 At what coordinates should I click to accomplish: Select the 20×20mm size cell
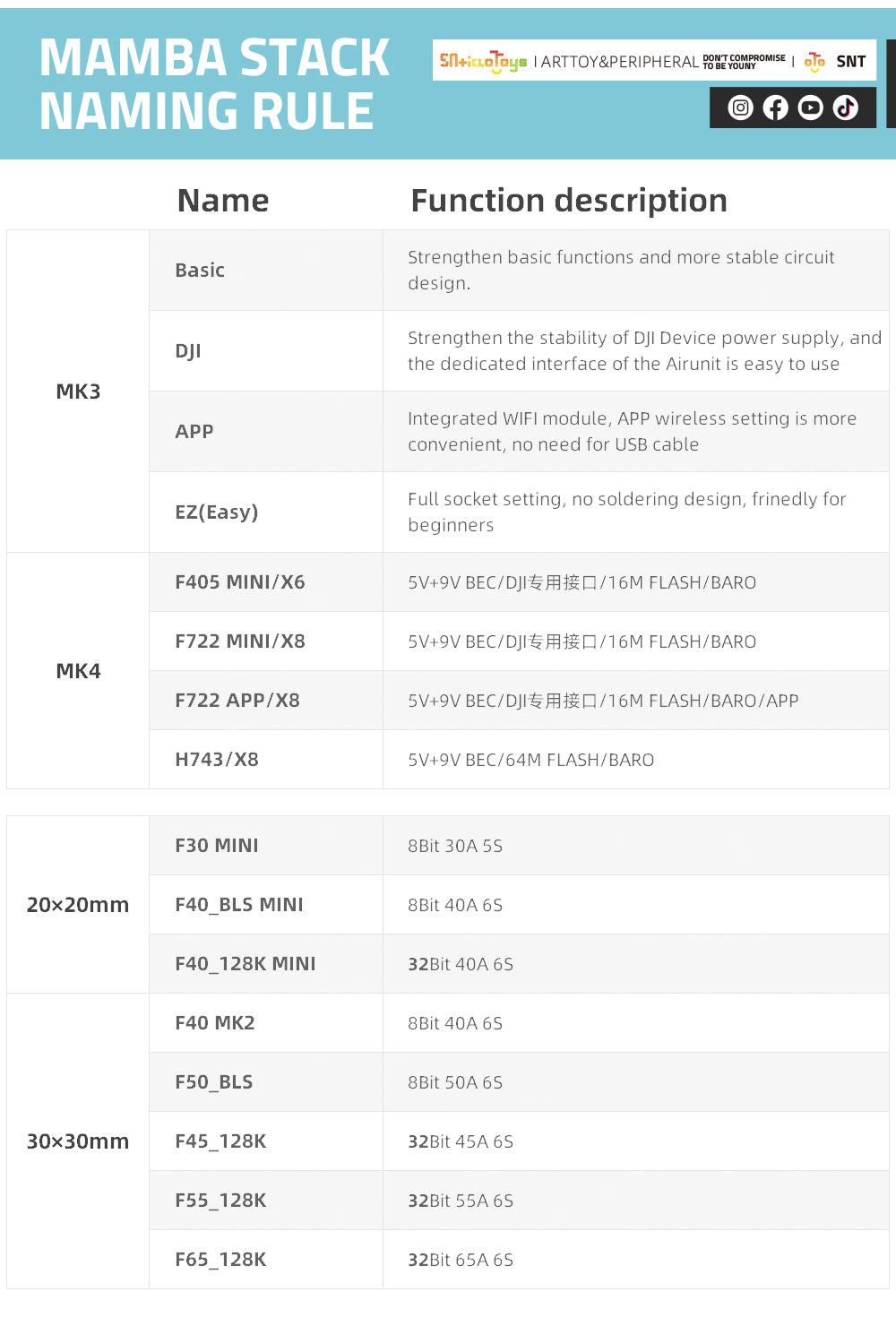coord(78,905)
